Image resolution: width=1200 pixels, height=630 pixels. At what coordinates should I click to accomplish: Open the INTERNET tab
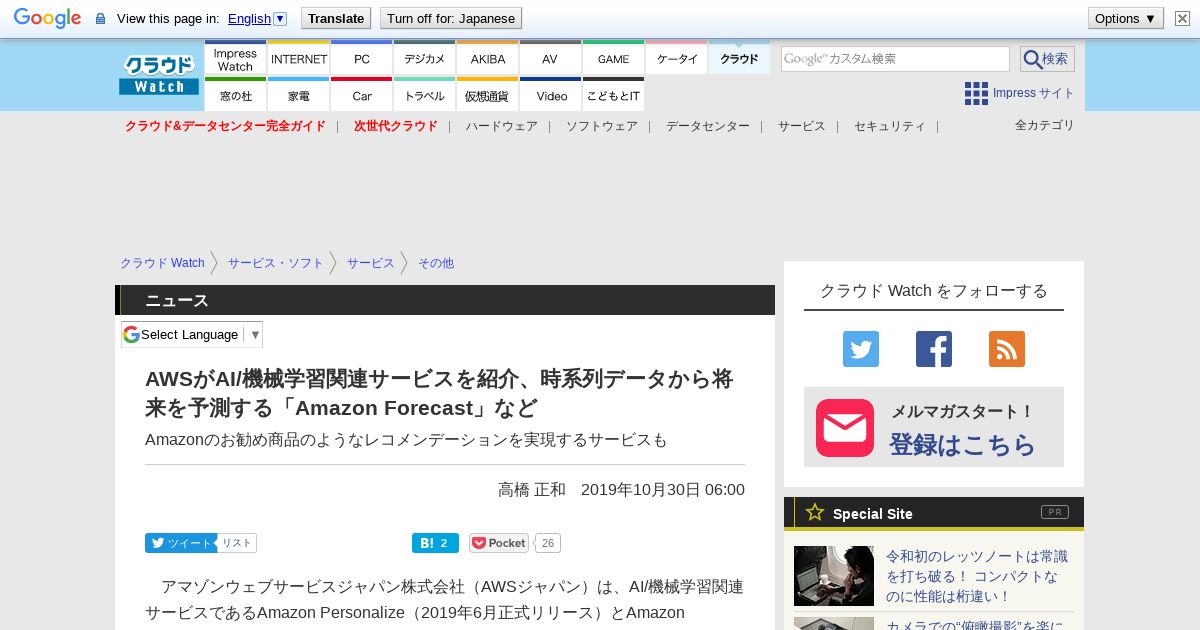click(299, 58)
